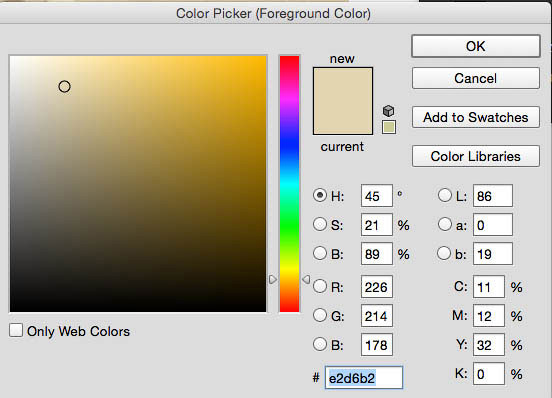Screen dimensions: 552x398
Task: Select the H hue radio button
Action: (320, 195)
